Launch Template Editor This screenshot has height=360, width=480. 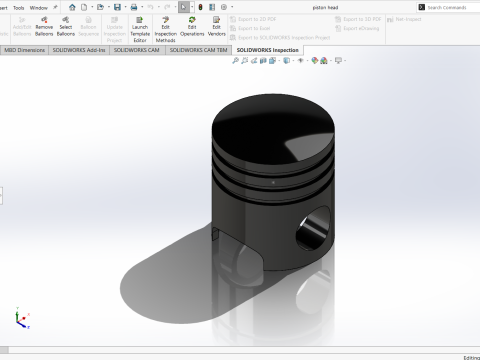click(x=140, y=29)
